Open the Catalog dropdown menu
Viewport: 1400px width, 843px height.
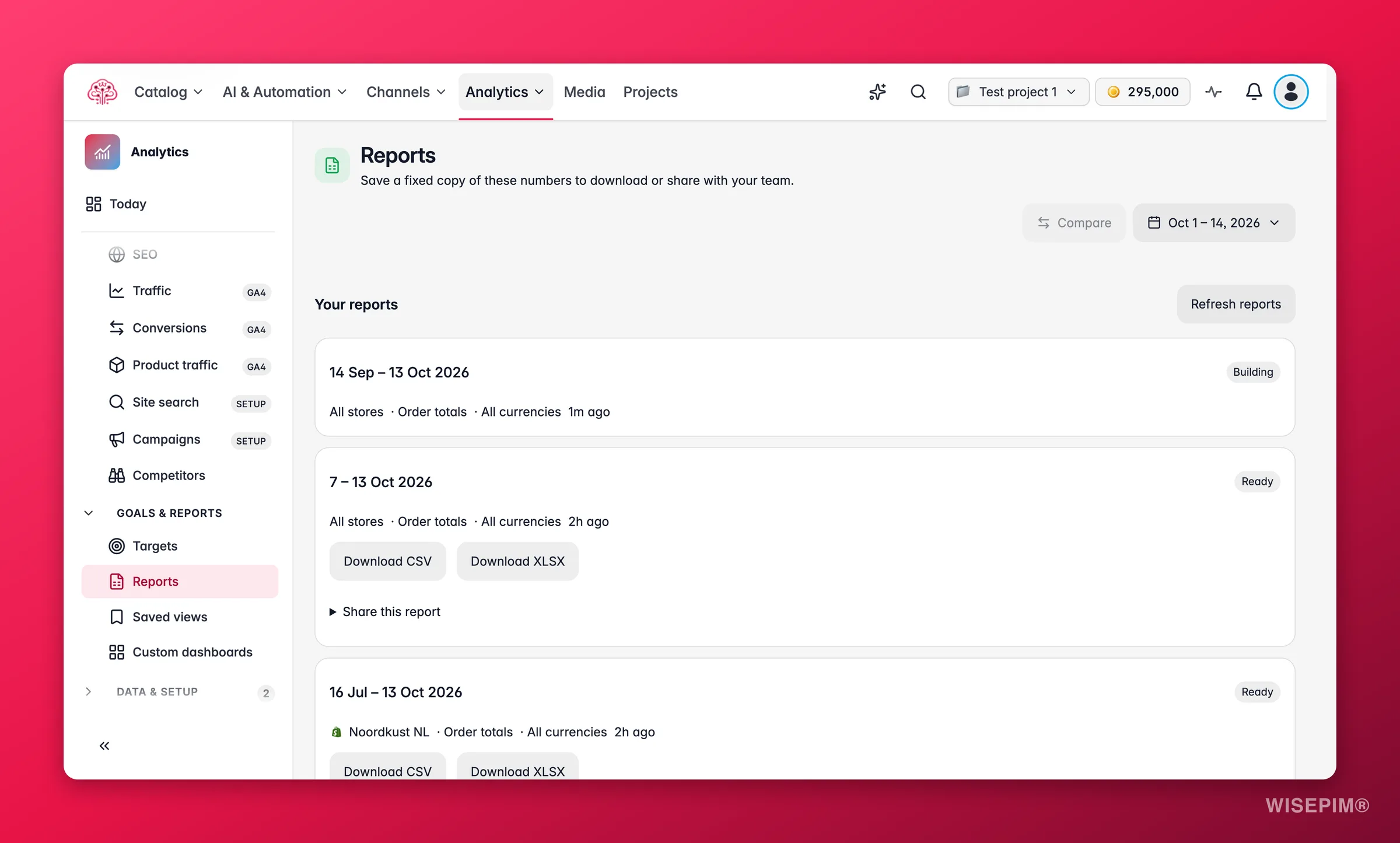tap(168, 92)
